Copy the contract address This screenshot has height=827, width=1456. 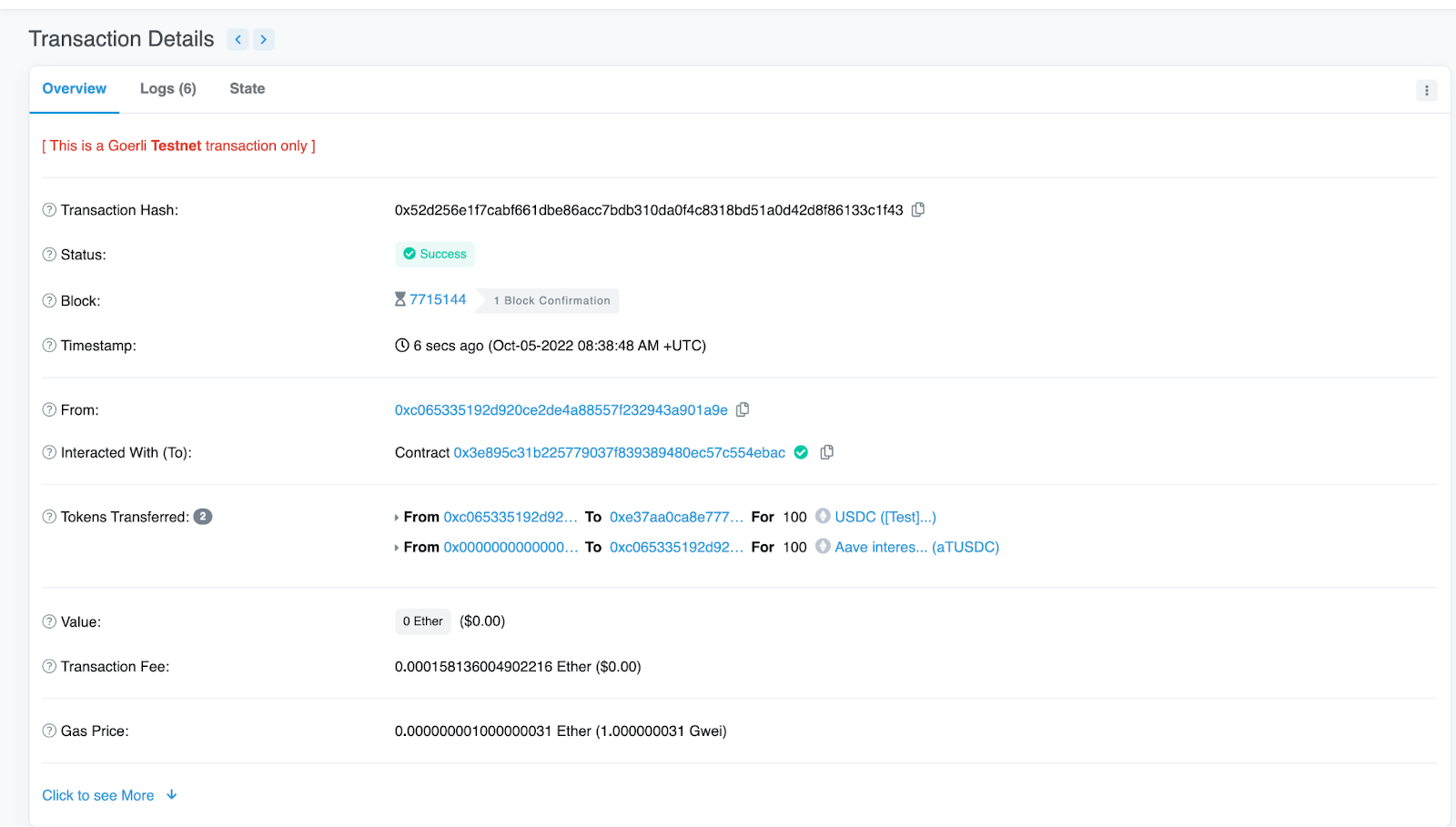826,452
